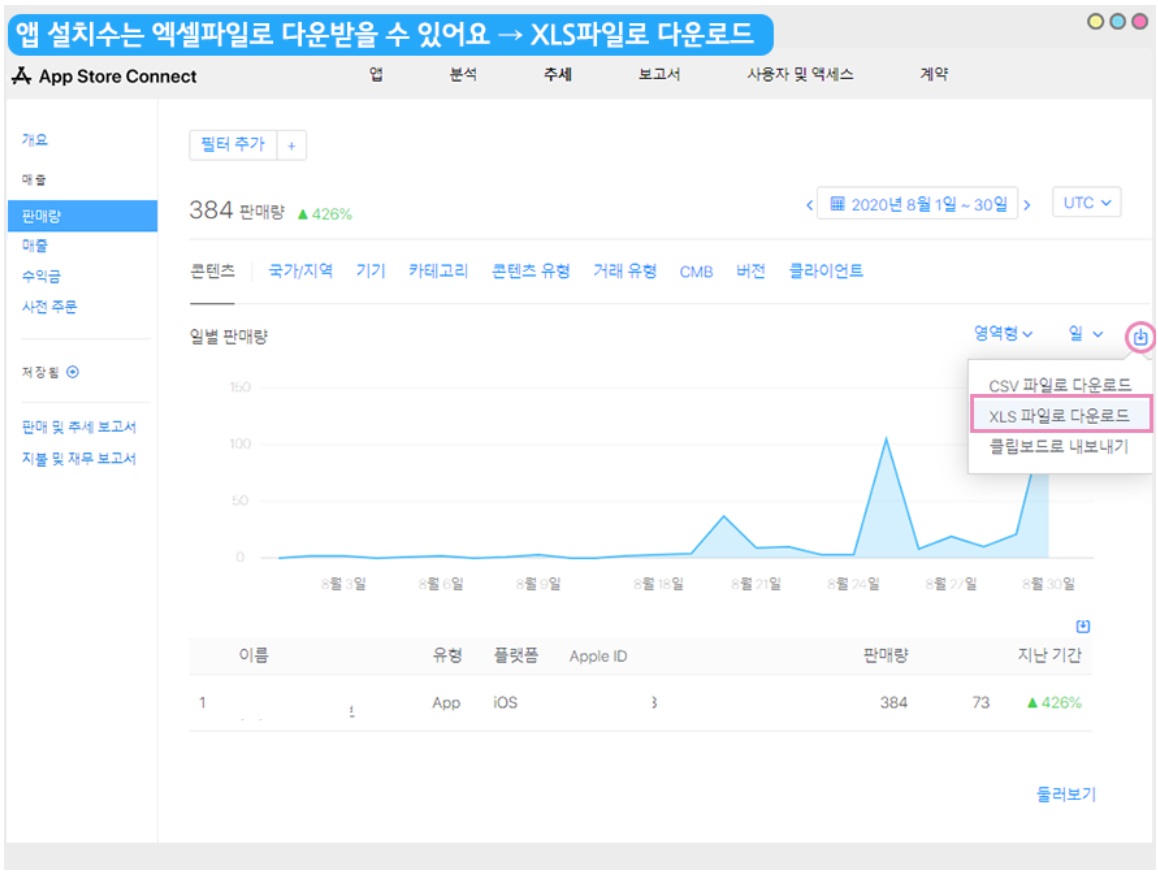The height and width of the screenshot is (873, 1158).
Task: Open 수익금 in the sidebar
Action: [x=41, y=276]
